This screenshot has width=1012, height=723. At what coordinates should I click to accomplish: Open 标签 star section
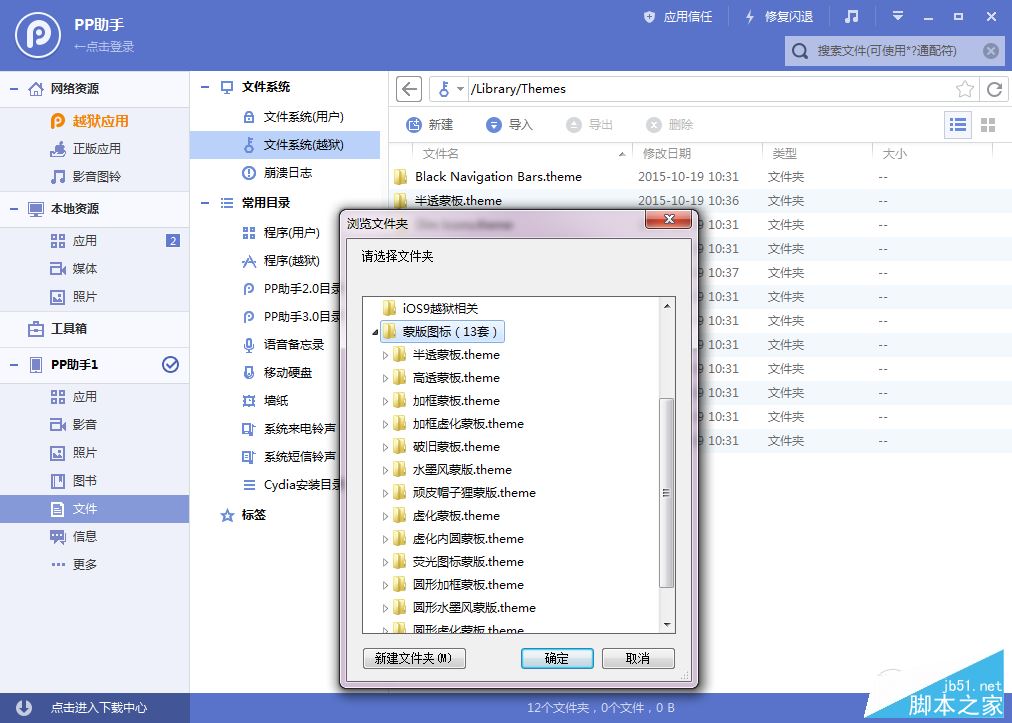pos(243,514)
